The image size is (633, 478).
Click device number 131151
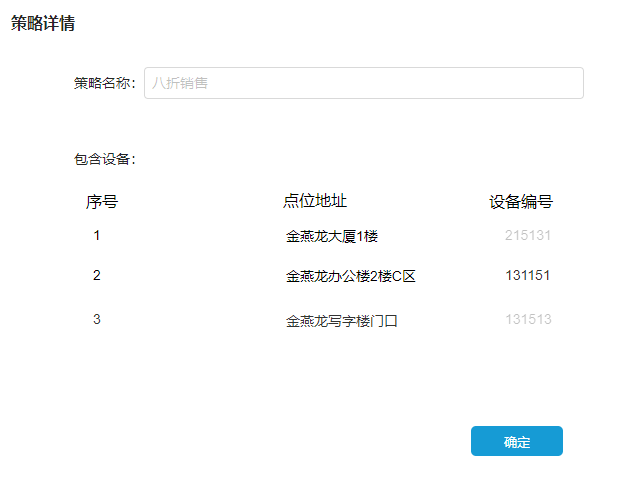tap(528, 275)
